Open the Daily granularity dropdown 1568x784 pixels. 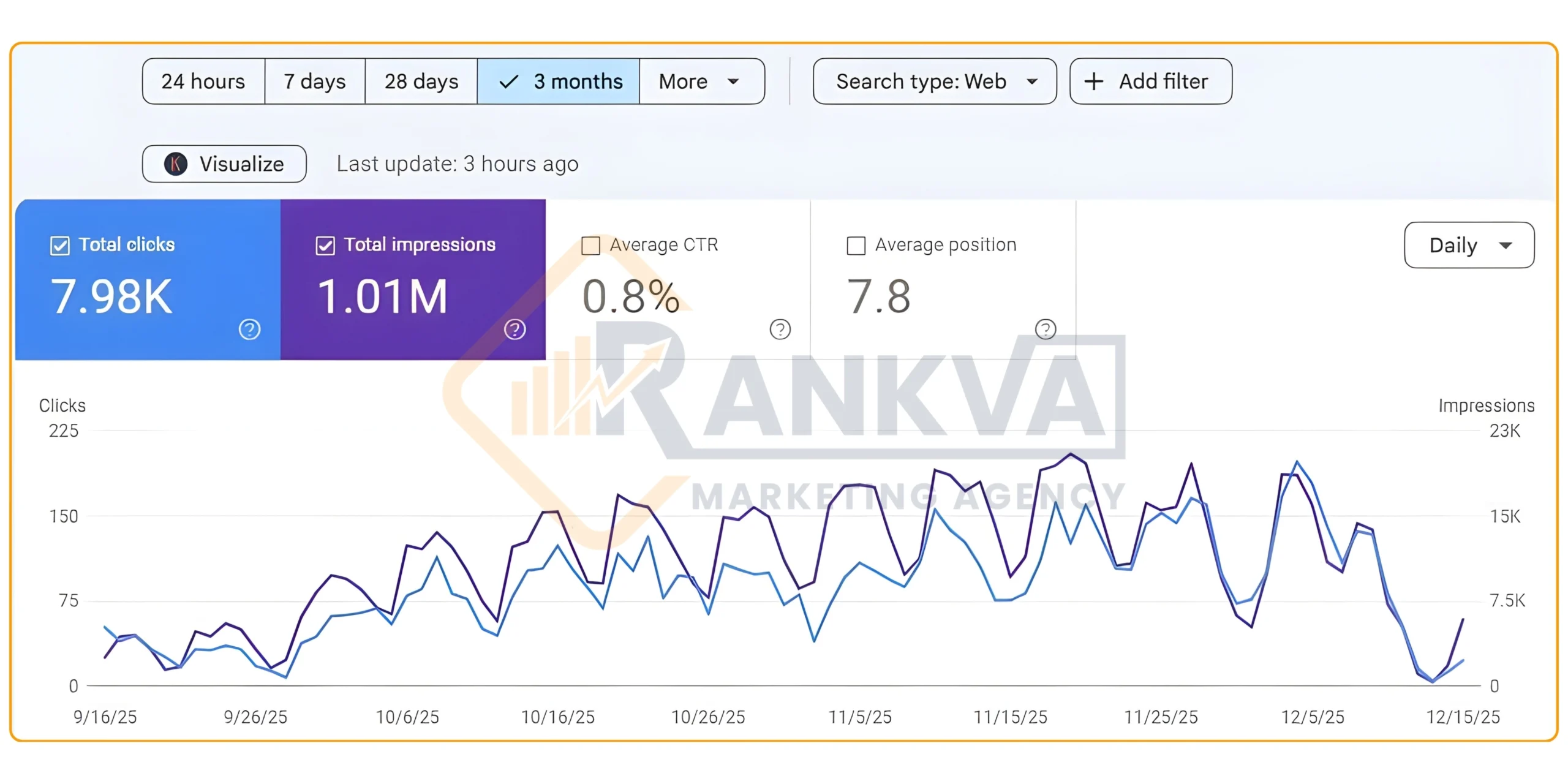tap(1468, 245)
